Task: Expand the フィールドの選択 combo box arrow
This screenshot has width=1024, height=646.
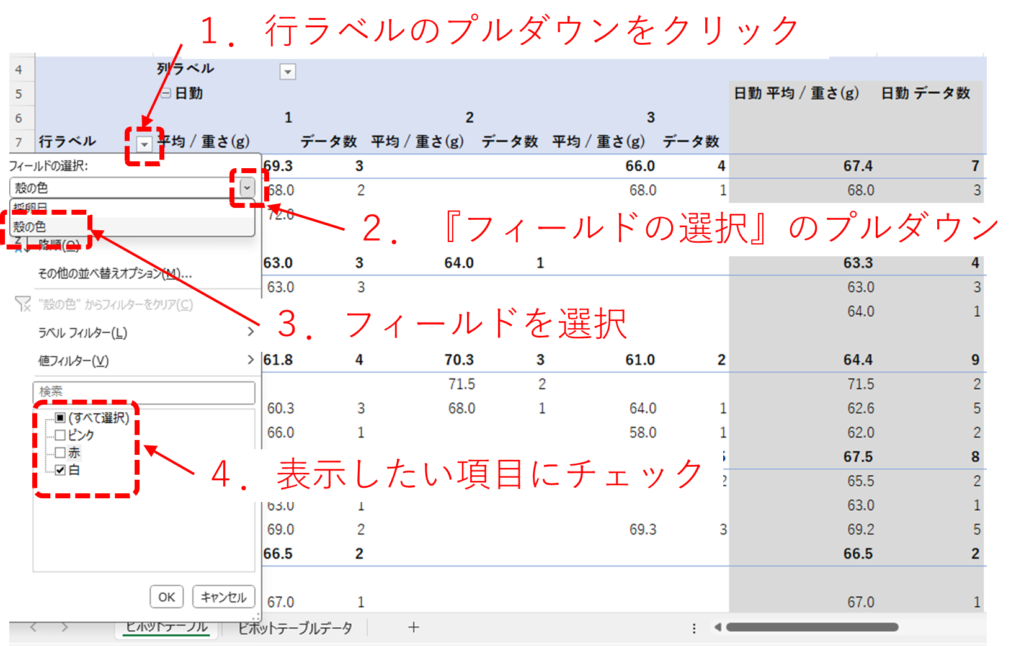Action: (247, 187)
